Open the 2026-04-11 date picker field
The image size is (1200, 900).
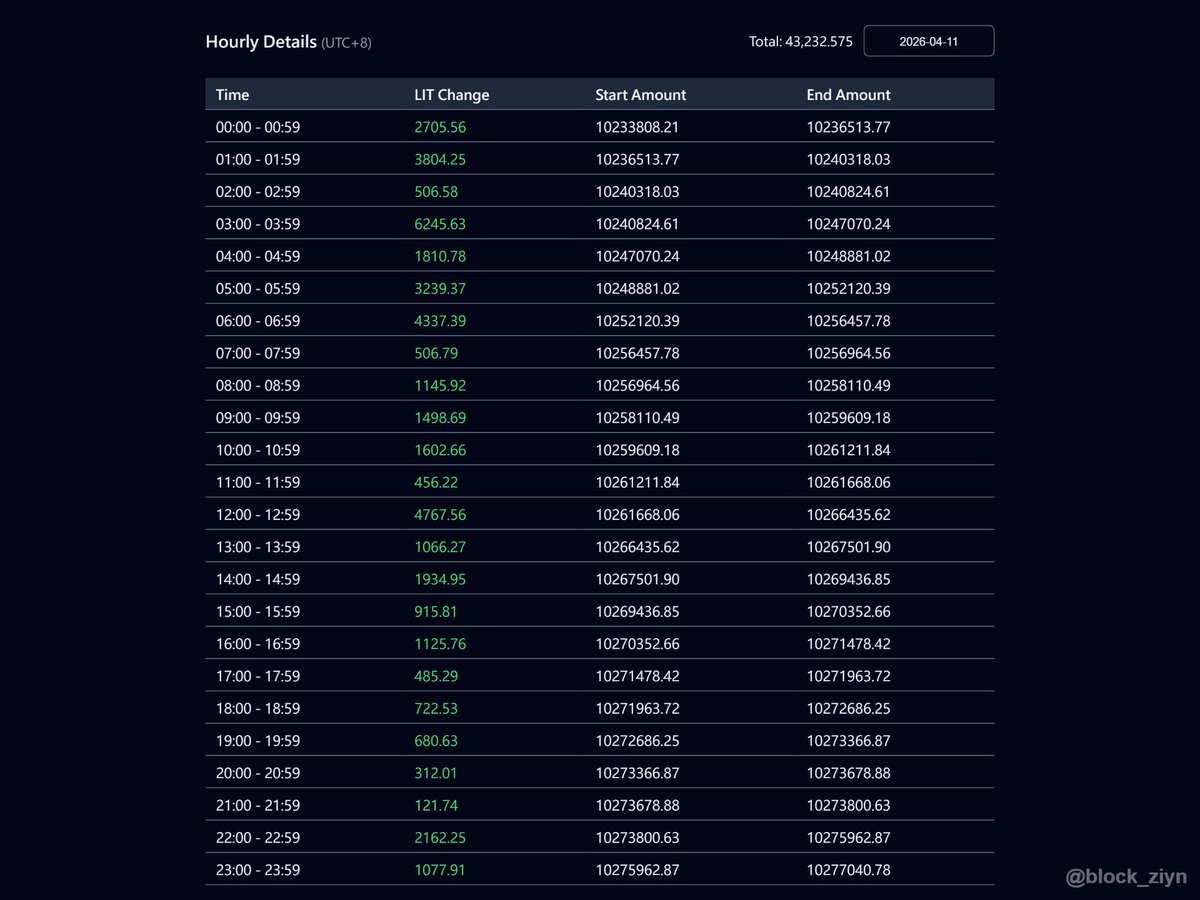click(929, 41)
